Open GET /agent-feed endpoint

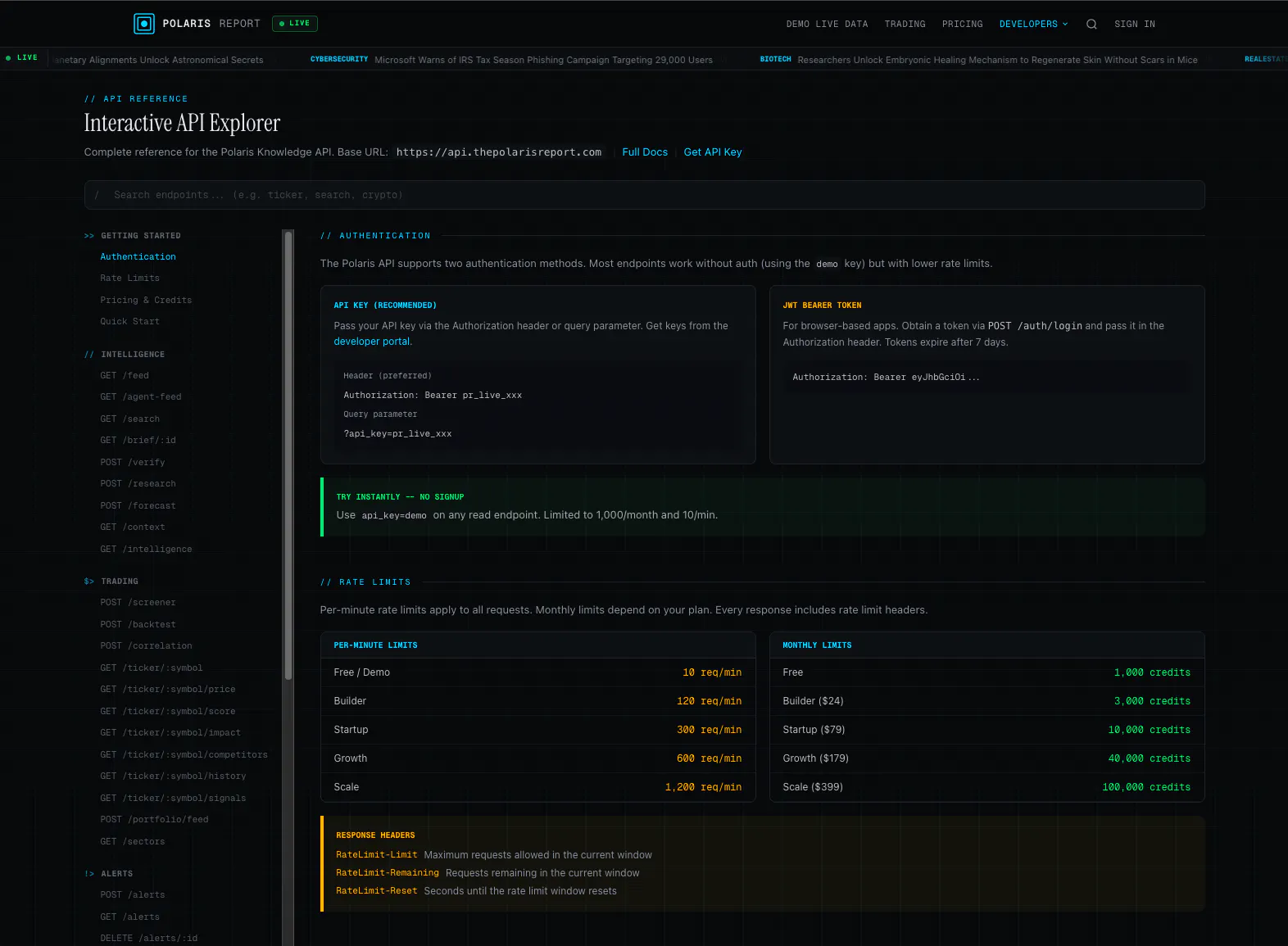click(141, 397)
